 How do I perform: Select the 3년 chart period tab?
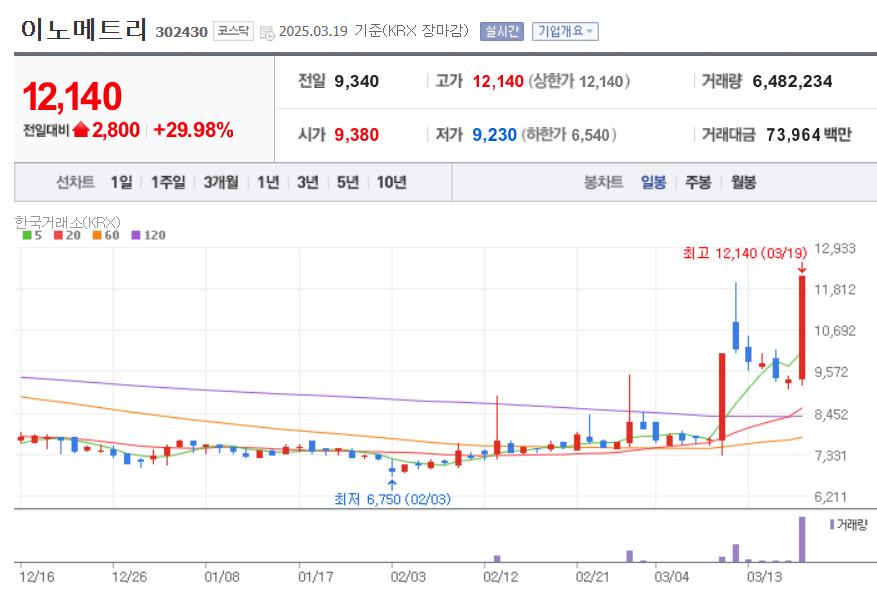(x=308, y=182)
